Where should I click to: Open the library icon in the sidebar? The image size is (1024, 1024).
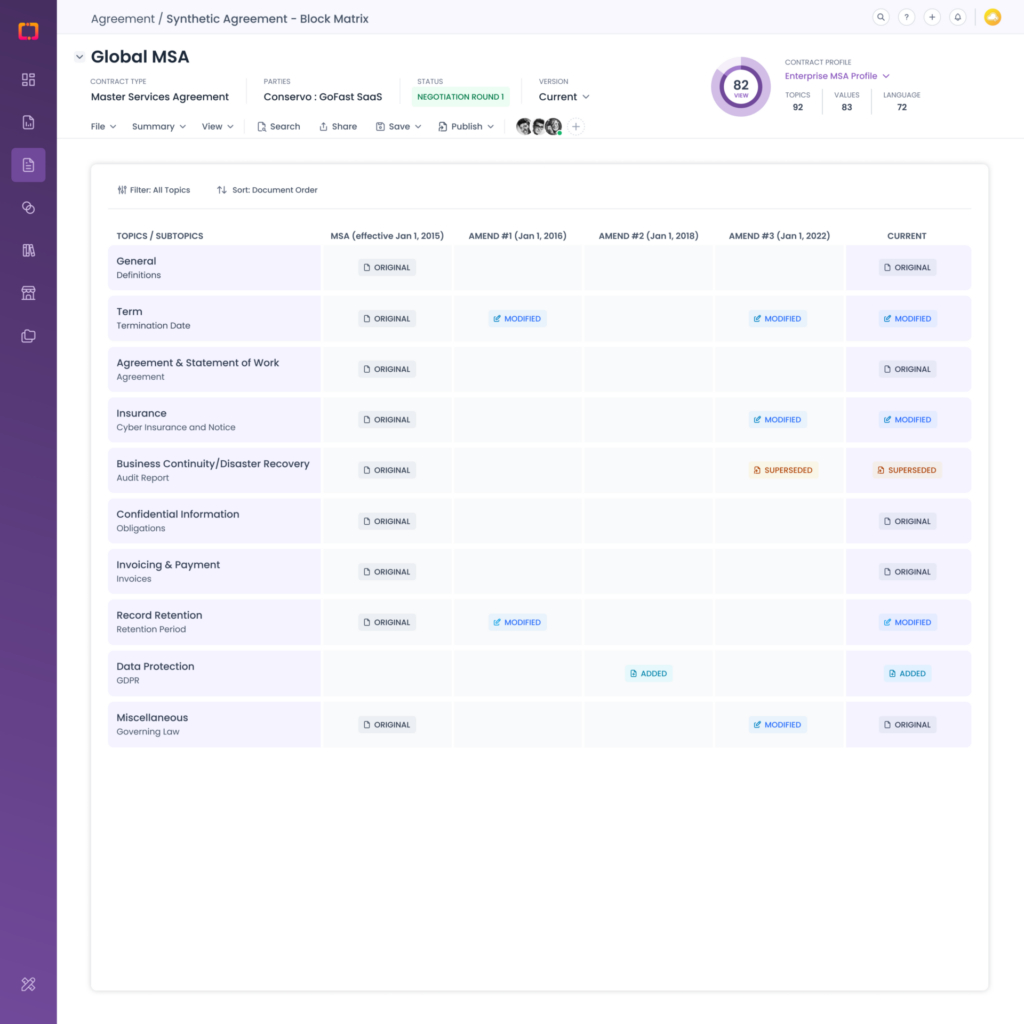click(28, 250)
